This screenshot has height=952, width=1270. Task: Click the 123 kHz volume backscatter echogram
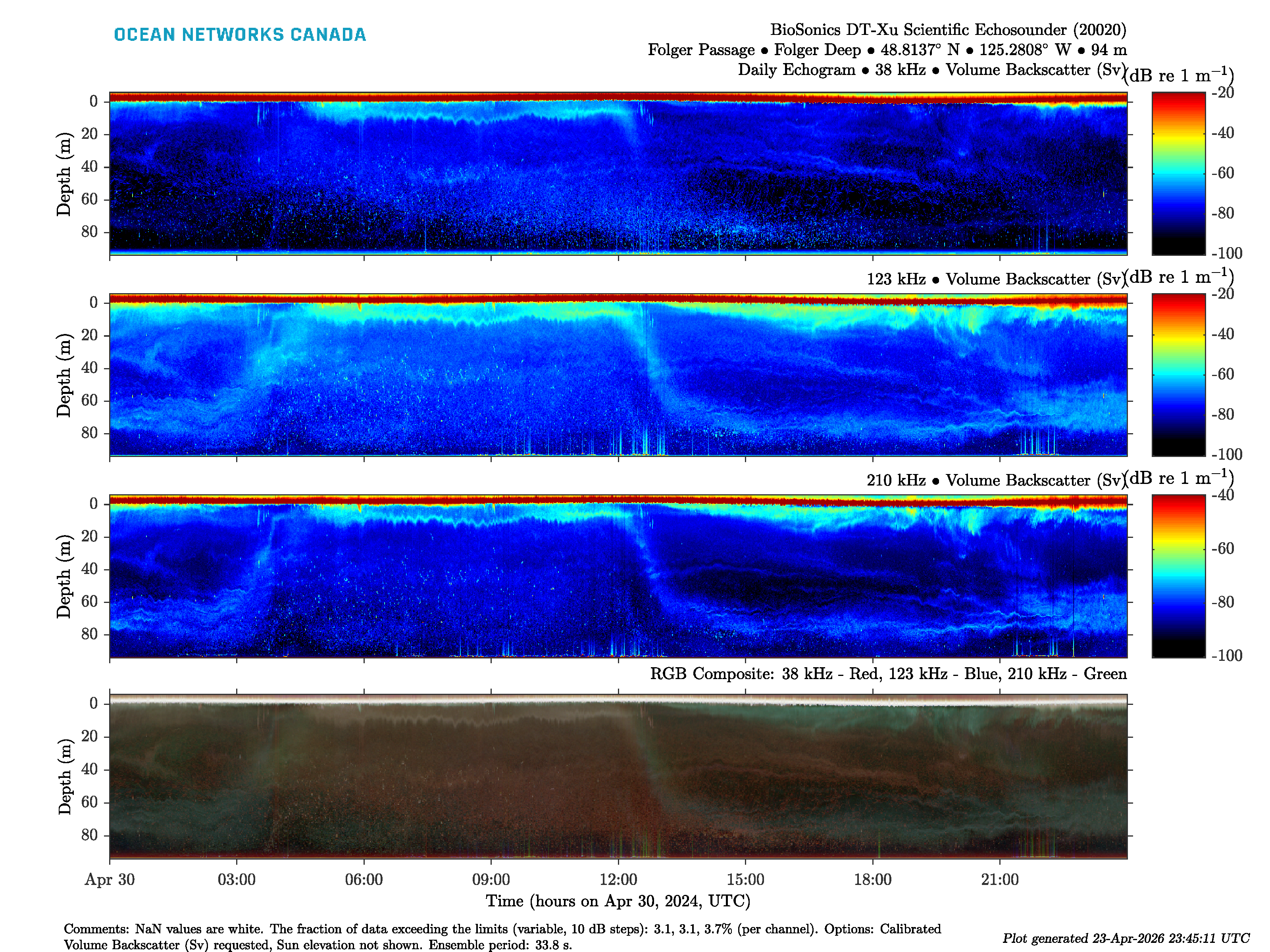point(618,374)
